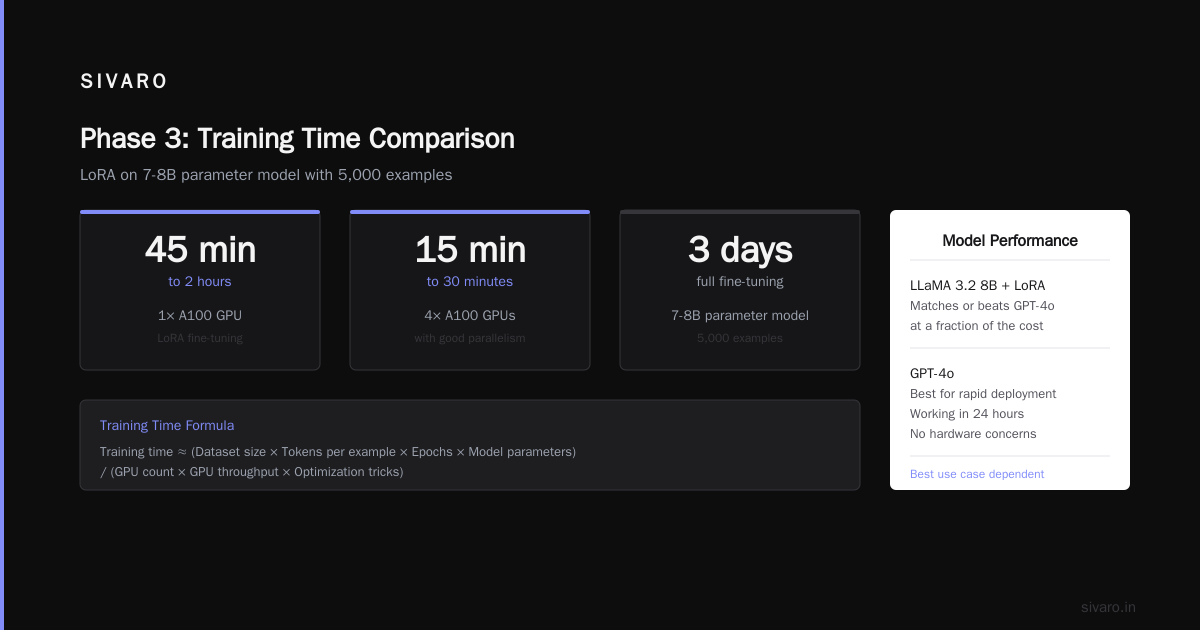Select the 7-8B parameter model label
This screenshot has width=1200, height=630.
coord(740,315)
